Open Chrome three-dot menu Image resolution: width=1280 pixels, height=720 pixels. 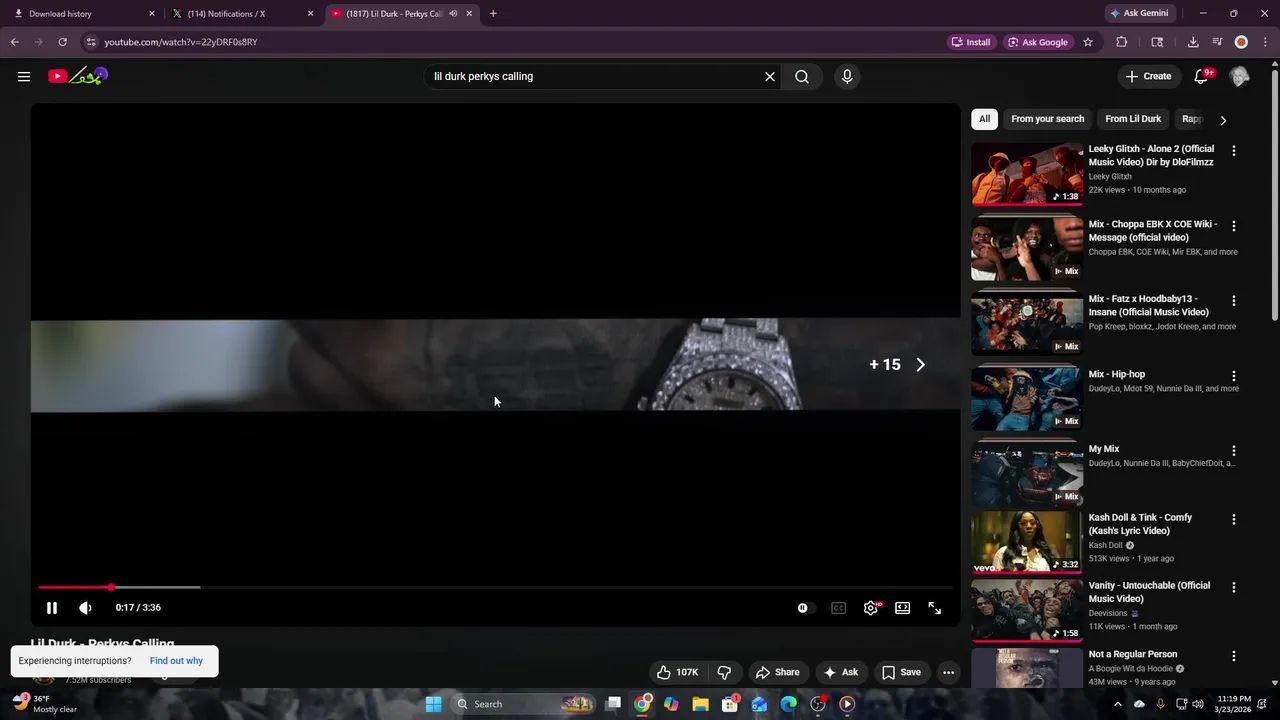(x=1265, y=42)
